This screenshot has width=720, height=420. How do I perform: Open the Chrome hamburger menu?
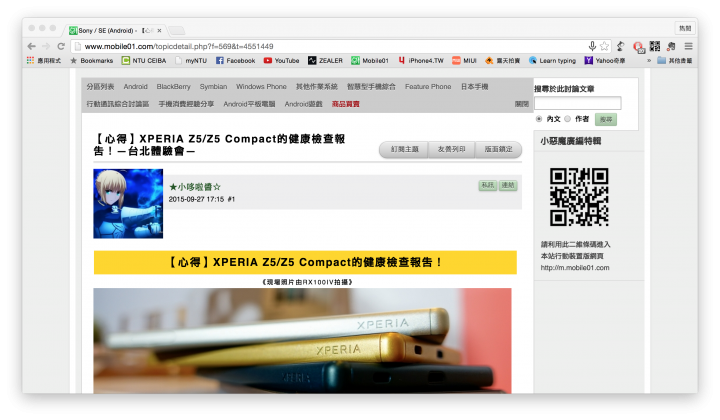coord(688,46)
